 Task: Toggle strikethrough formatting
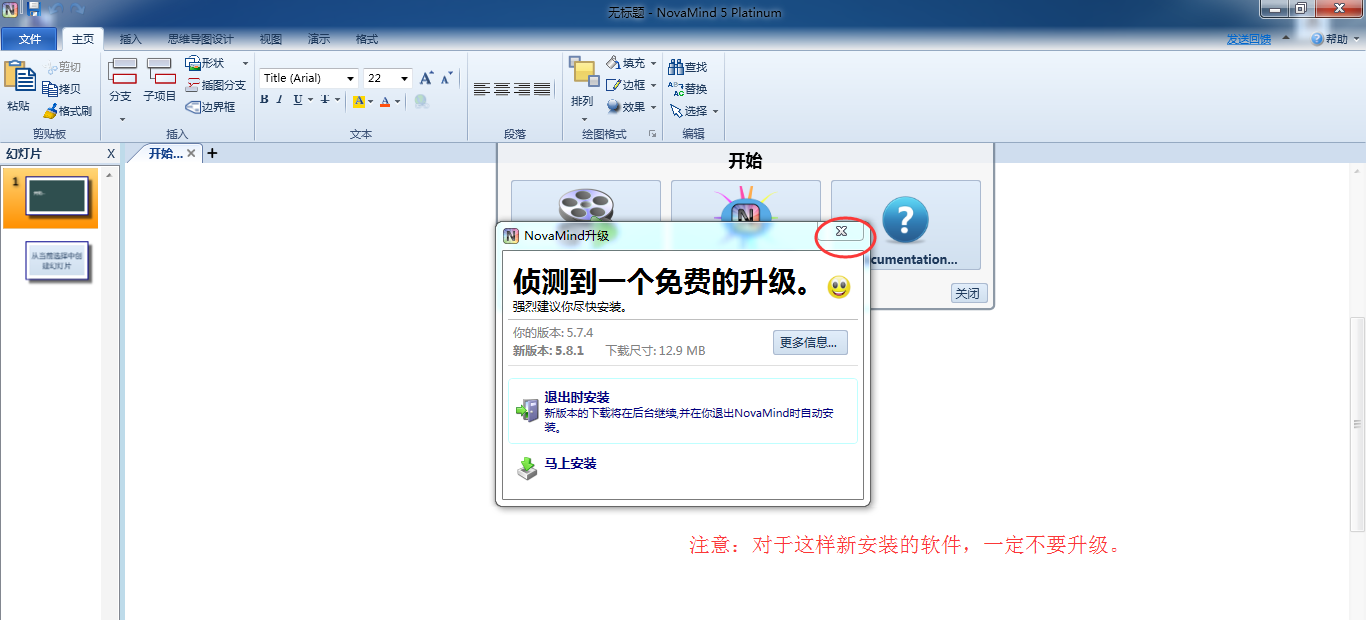(324, 100)
